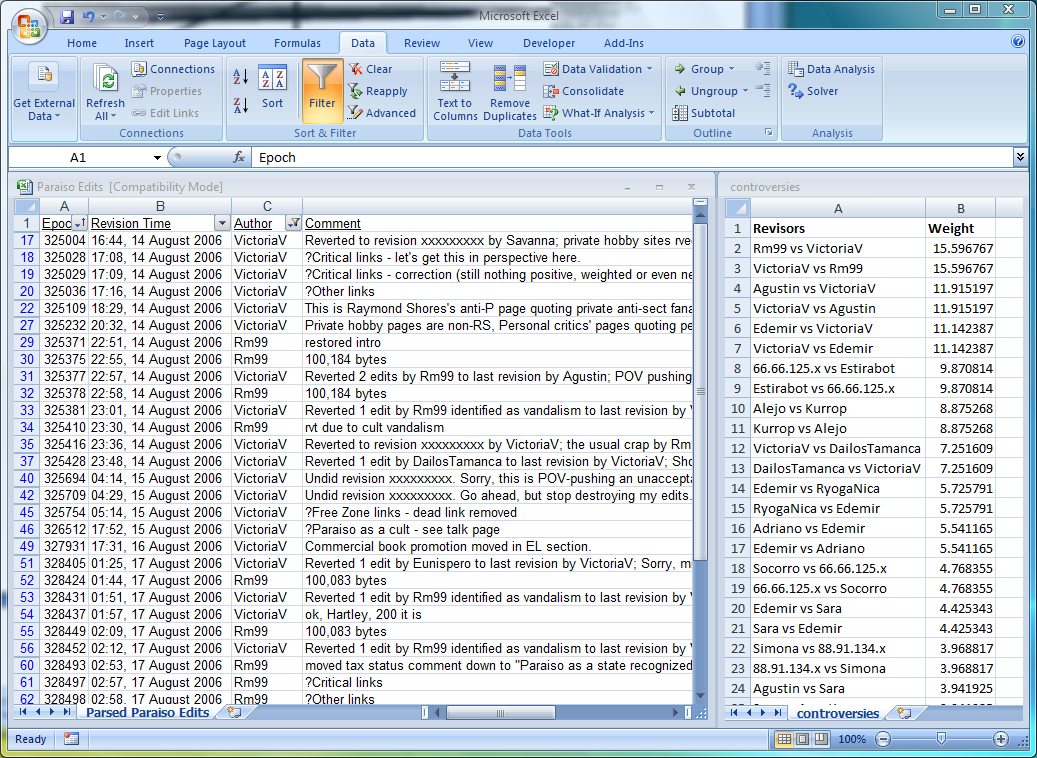Switch to the Review tab
The image size is (1037, 758).
[x=422, y=43]
